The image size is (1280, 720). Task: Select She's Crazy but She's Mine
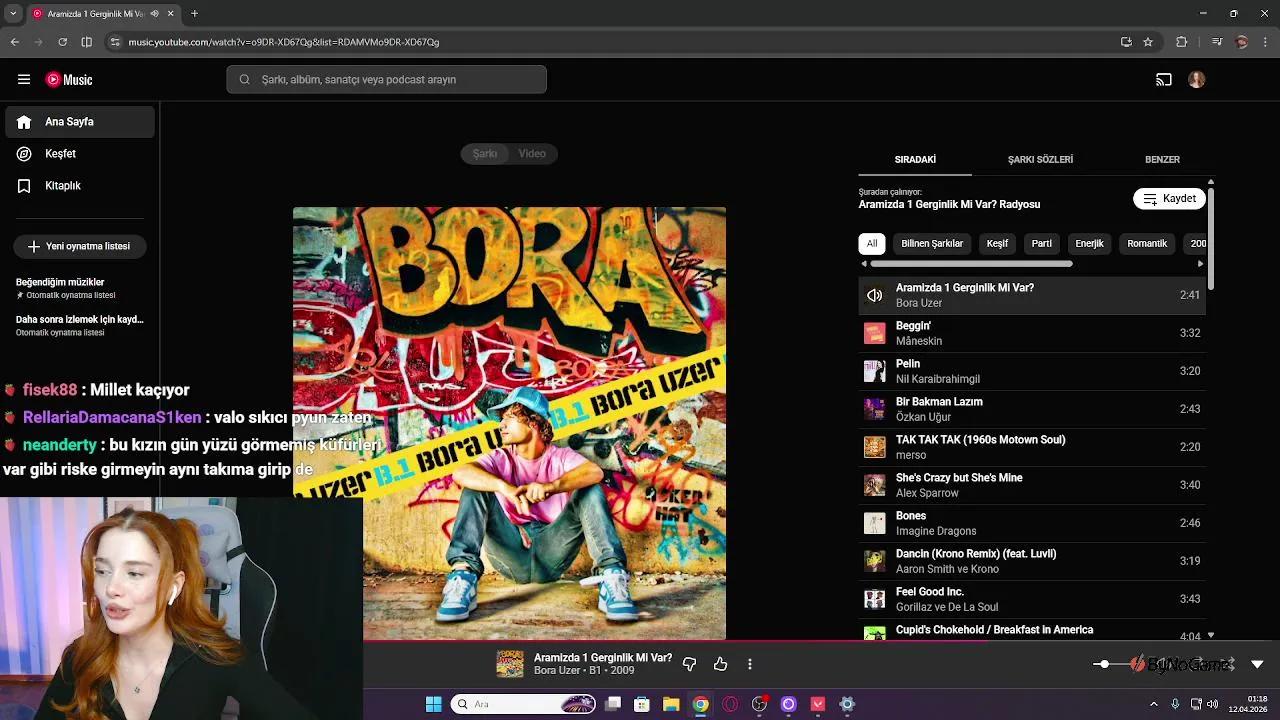pyautogui.click(x=1032, y=485)
